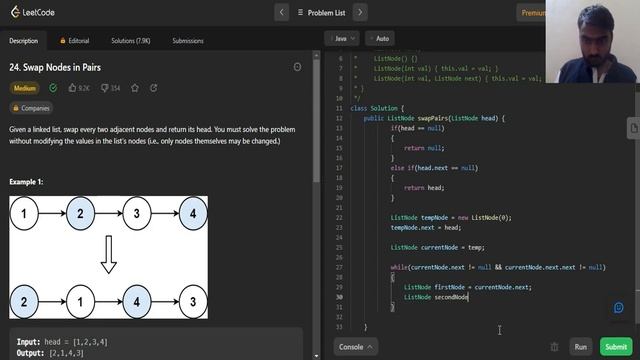Open the Submissions tab
The image size is (640, 360).
[188, 41]
